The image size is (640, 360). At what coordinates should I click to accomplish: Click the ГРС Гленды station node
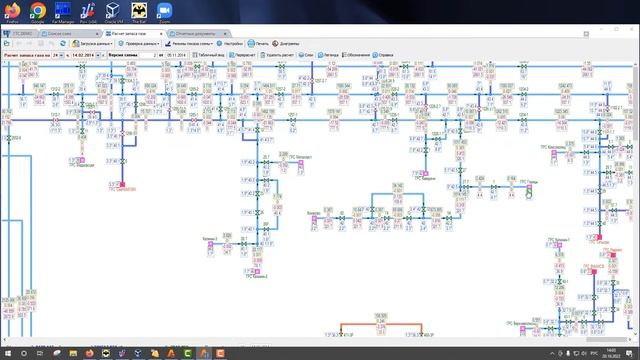(529, 187)
